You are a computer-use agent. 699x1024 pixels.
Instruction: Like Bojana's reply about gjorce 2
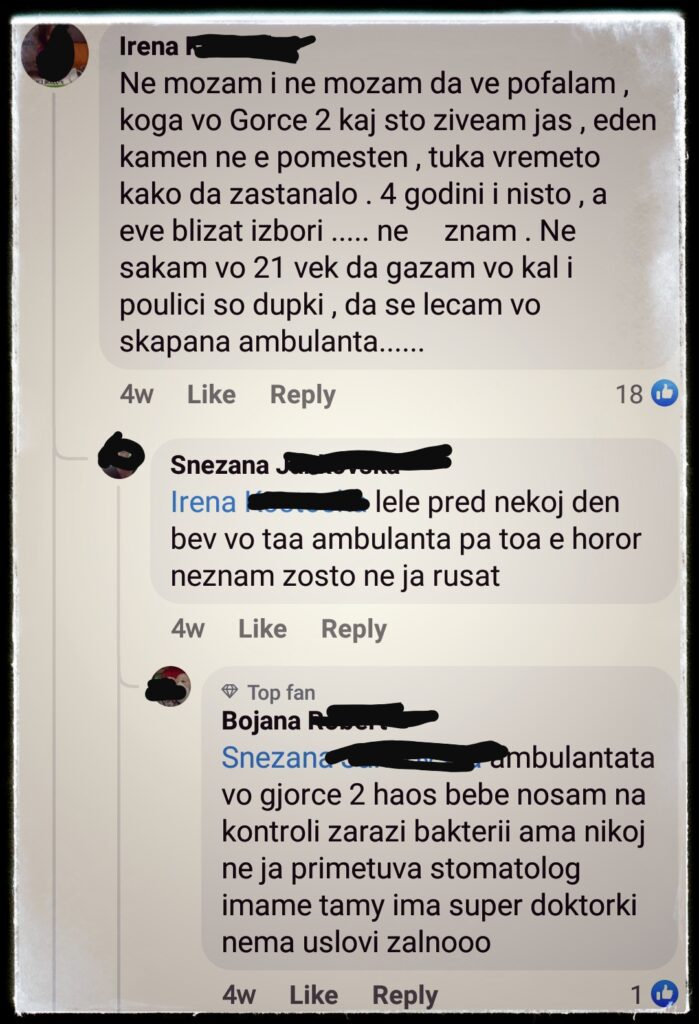coord(313,995)
